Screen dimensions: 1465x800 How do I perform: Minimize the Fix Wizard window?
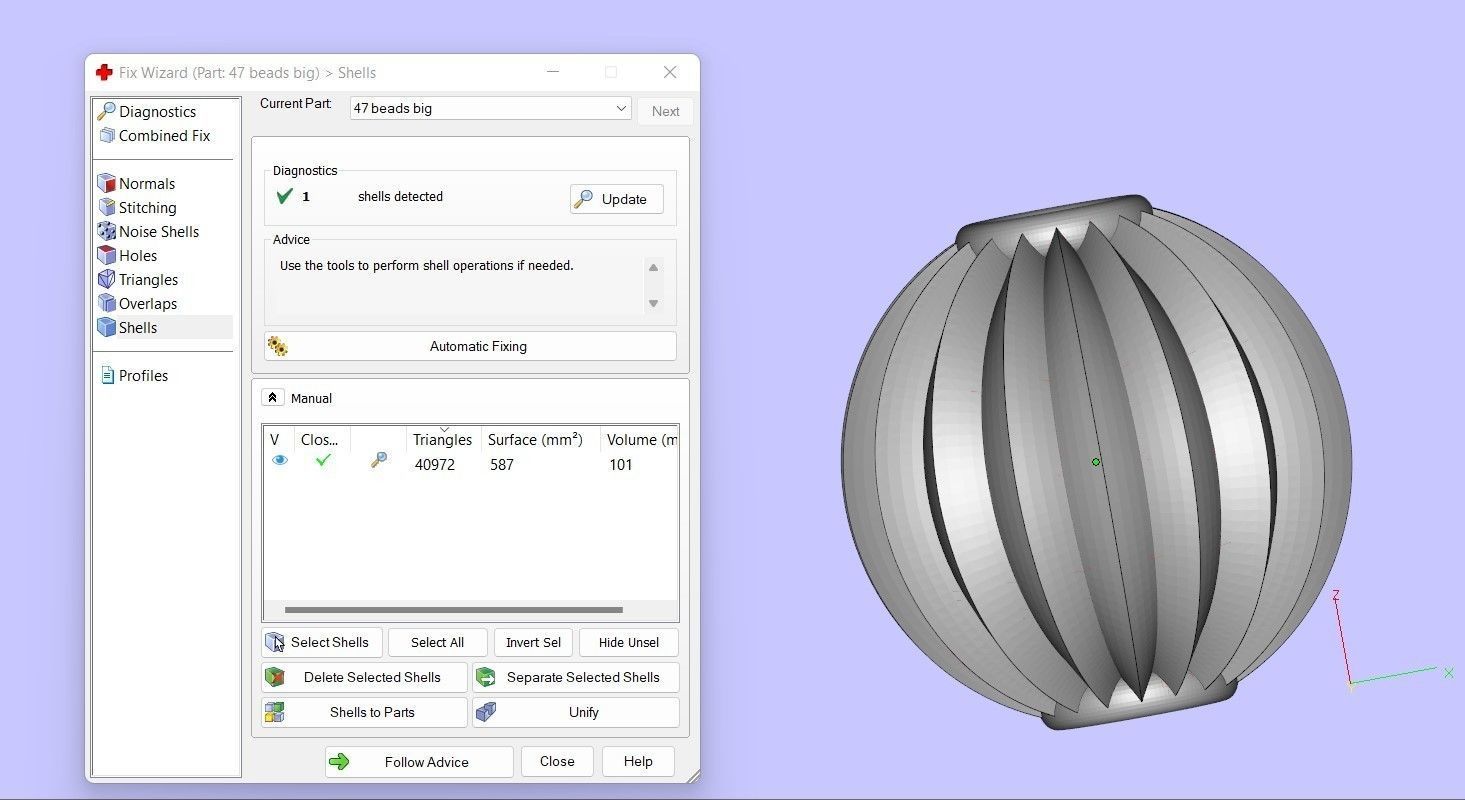(x=552, y=72)
